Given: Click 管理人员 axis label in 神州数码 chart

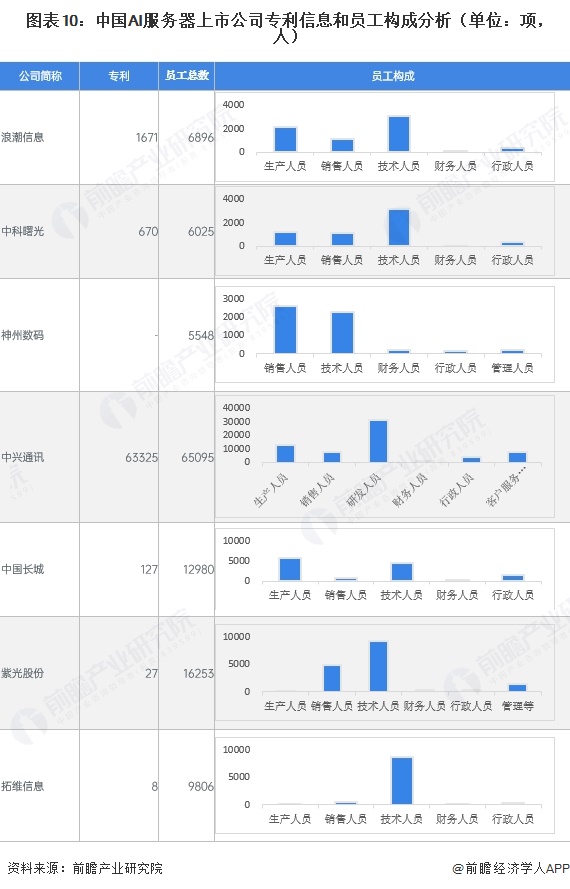Looking at the screenshot, I should [x=513, y=368].
